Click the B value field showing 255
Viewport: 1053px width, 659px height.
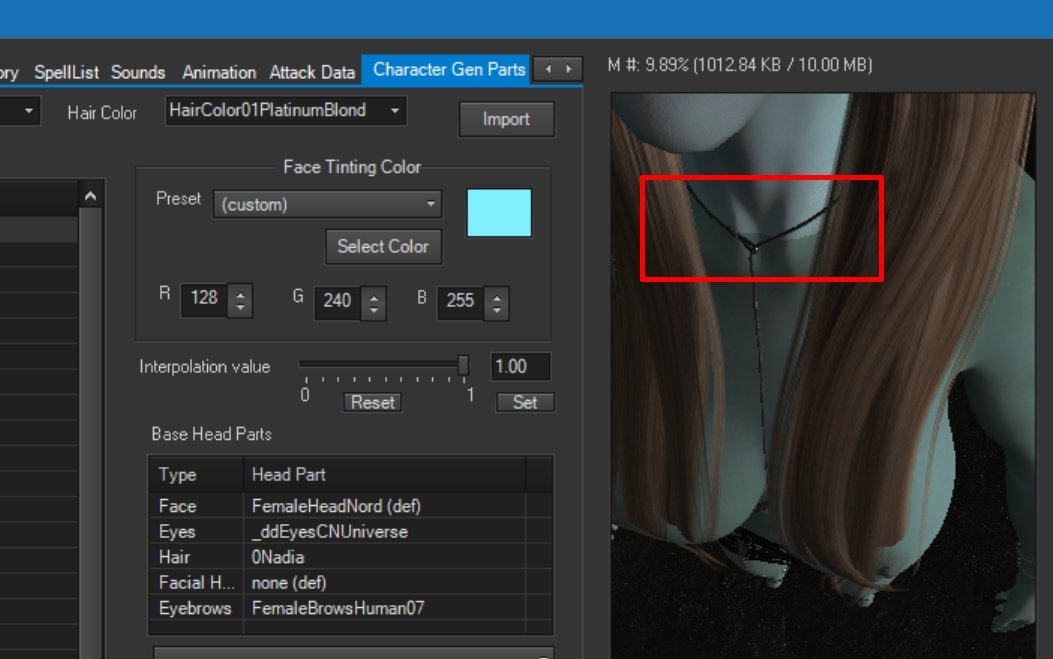coord(461,301)
